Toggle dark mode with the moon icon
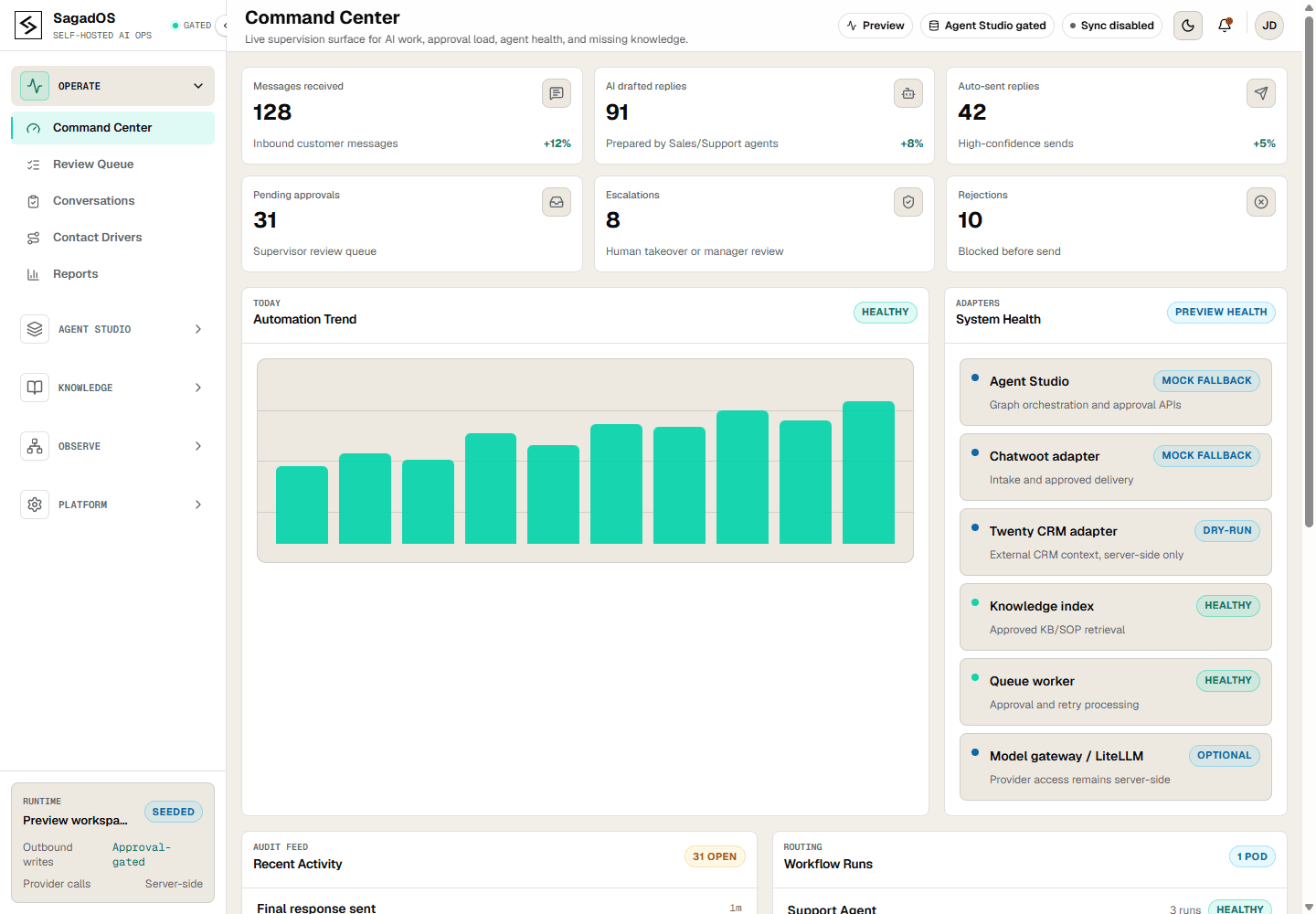The image size is (1316, 914). point(1188,26)
